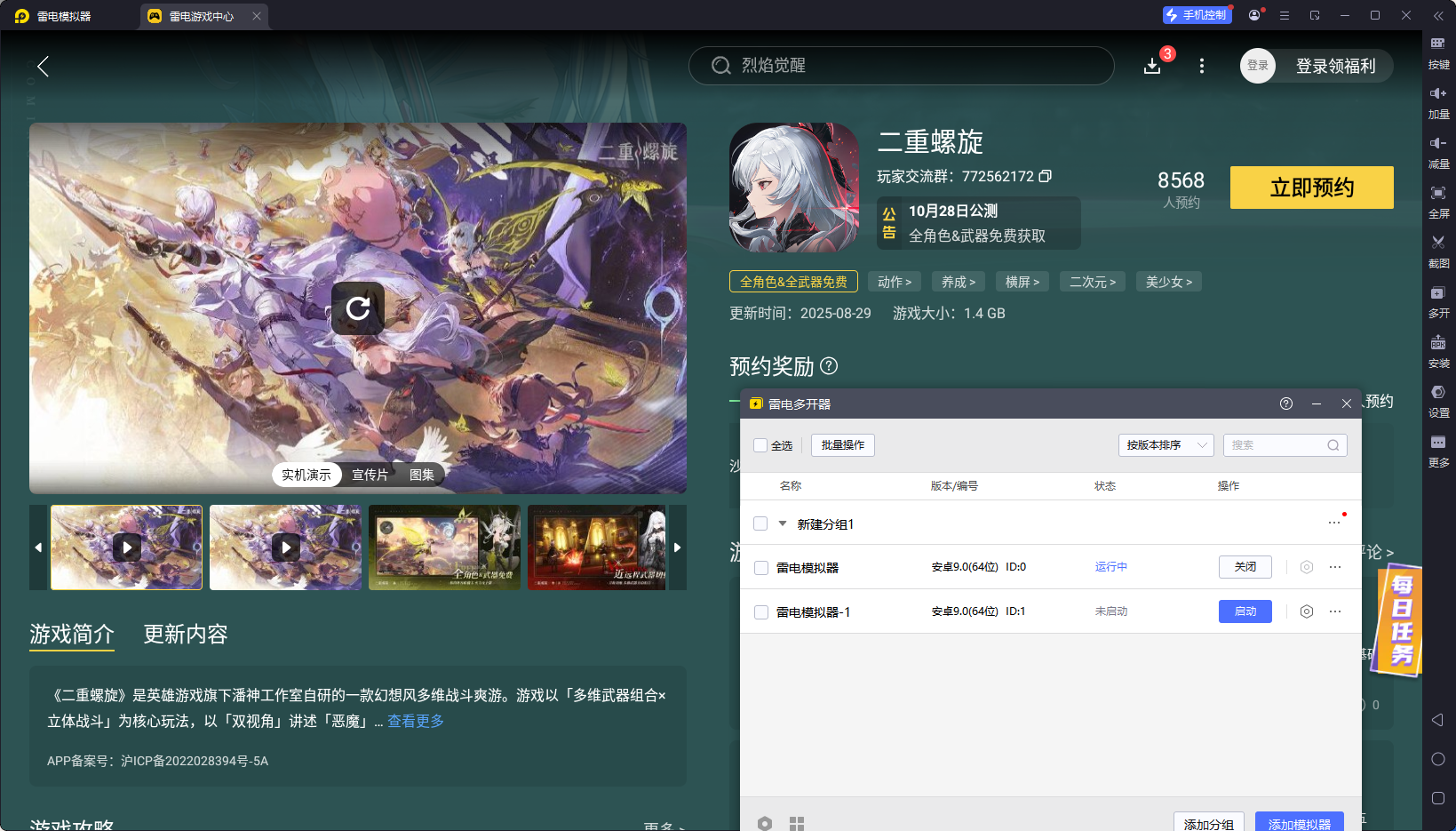Show previous thumbnails with left arrow
The image size is (1456, 831).
coord(38,547)
